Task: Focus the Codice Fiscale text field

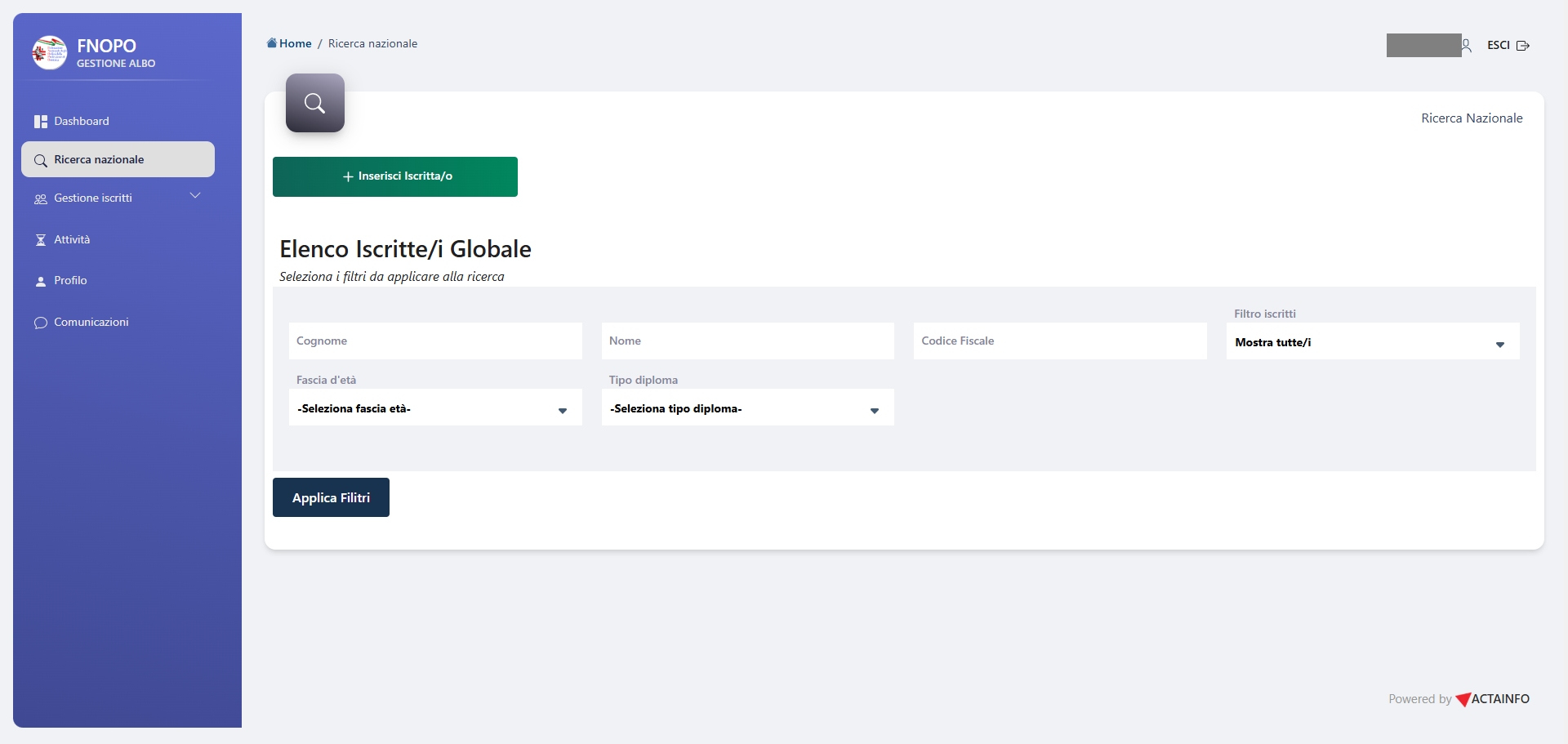Action: coord(1059,341)
